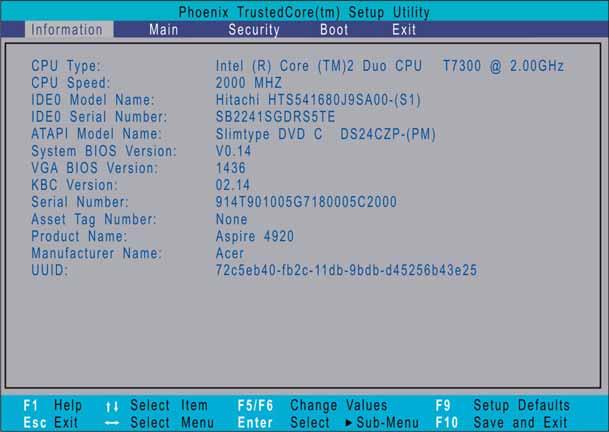
Task: Click the Change Values legend text
Action: 339,406
